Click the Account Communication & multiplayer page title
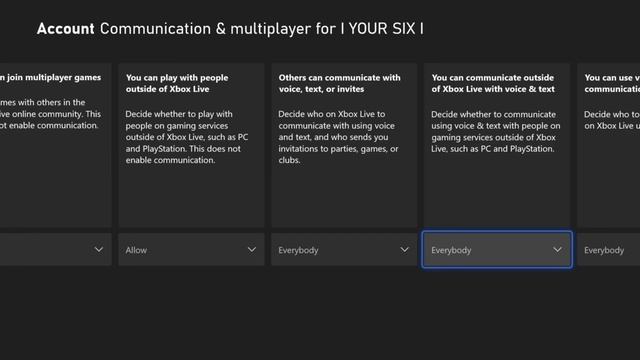Screen dimensions: 640x360 coord(230,29)
